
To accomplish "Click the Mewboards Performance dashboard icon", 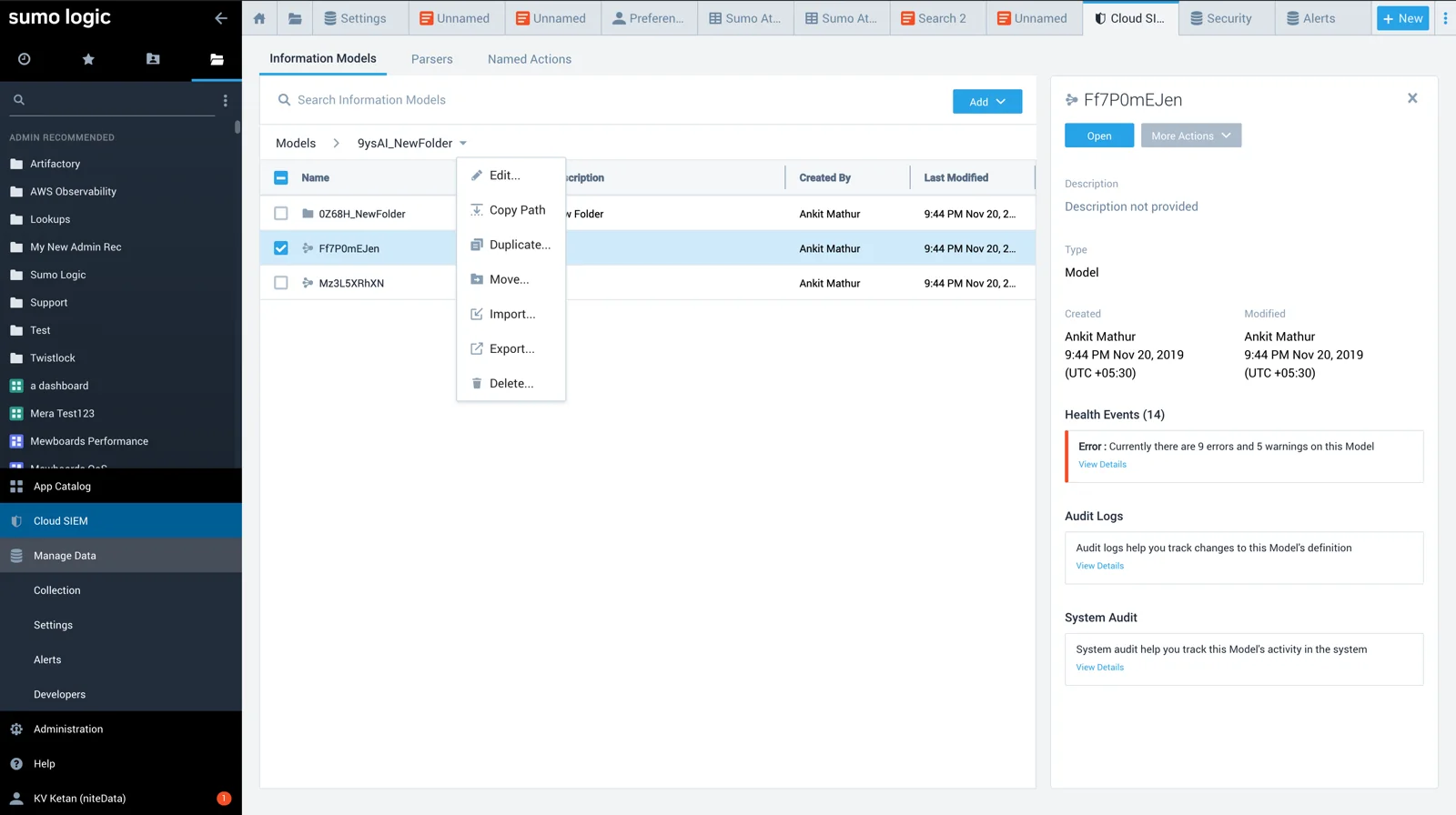I will pyautogui.click(x=16, y=441).
